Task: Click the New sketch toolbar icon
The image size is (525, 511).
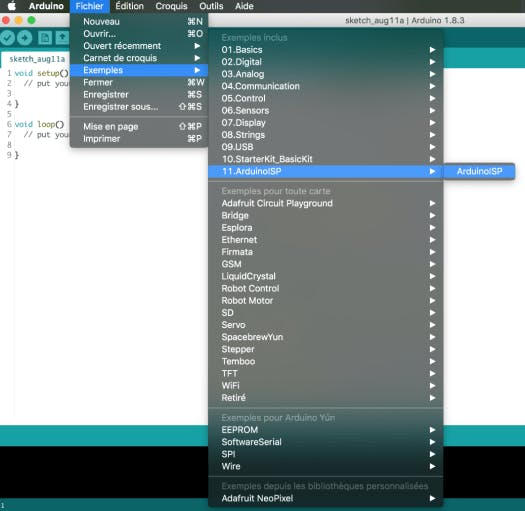Action: 45,38
